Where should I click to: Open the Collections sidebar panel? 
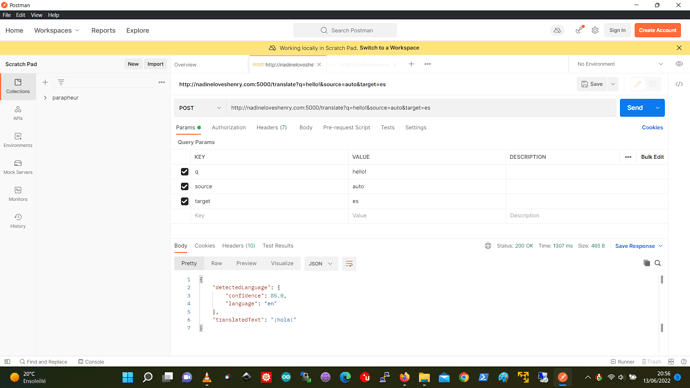[x=18, y=86]
